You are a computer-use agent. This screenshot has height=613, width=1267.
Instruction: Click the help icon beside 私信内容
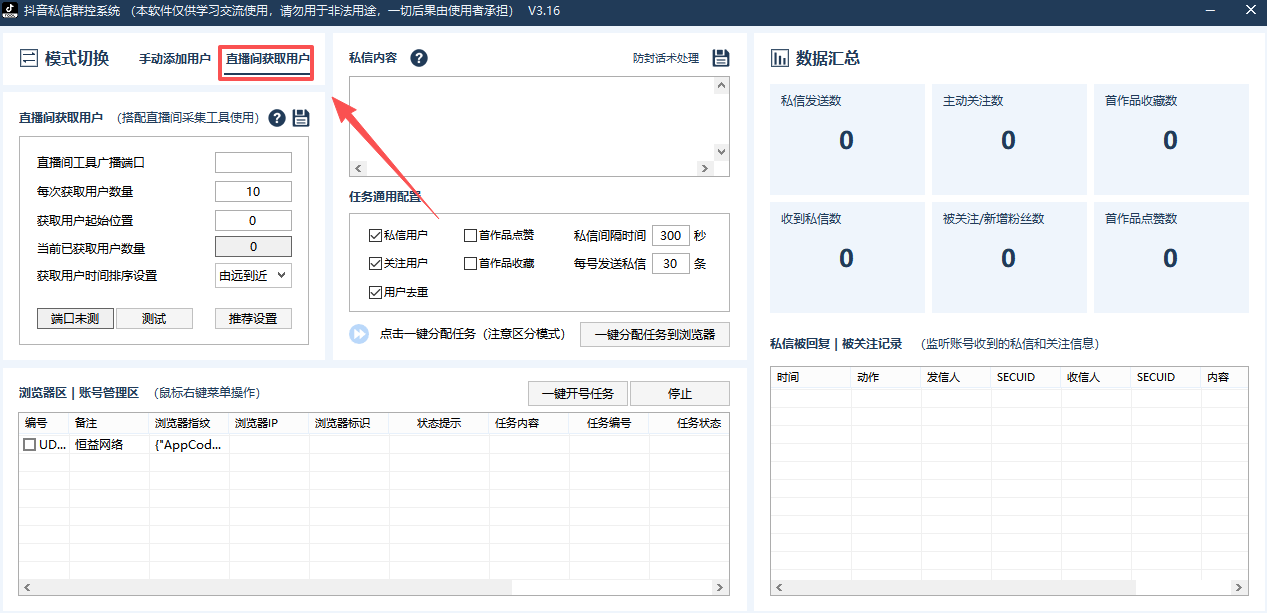coord(419,58)
